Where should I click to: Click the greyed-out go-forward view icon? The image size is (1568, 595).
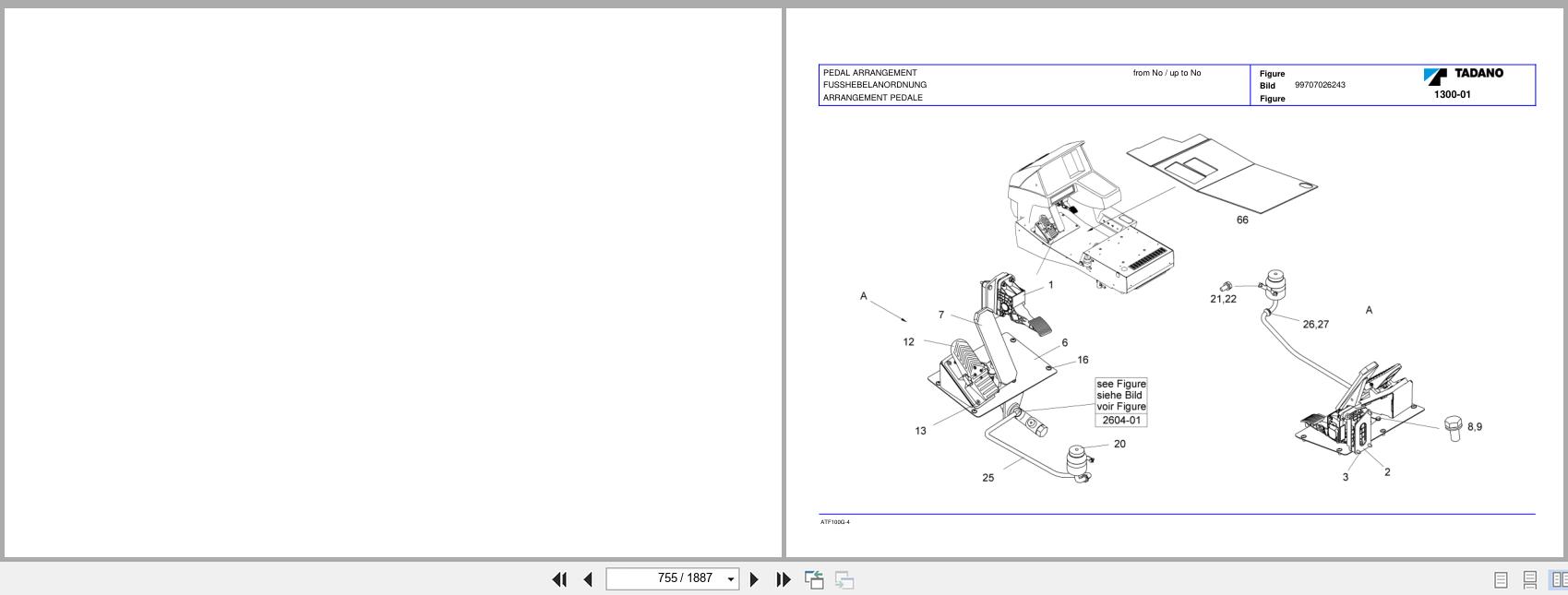coord(844,579)
